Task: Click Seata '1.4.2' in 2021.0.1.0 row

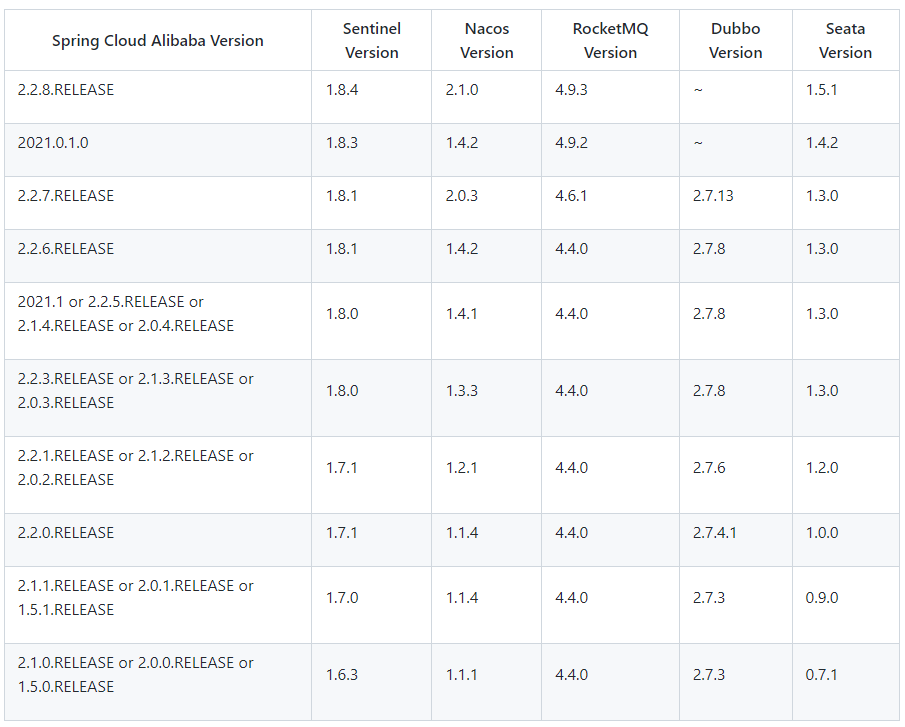Action: [x=822, y=143]
